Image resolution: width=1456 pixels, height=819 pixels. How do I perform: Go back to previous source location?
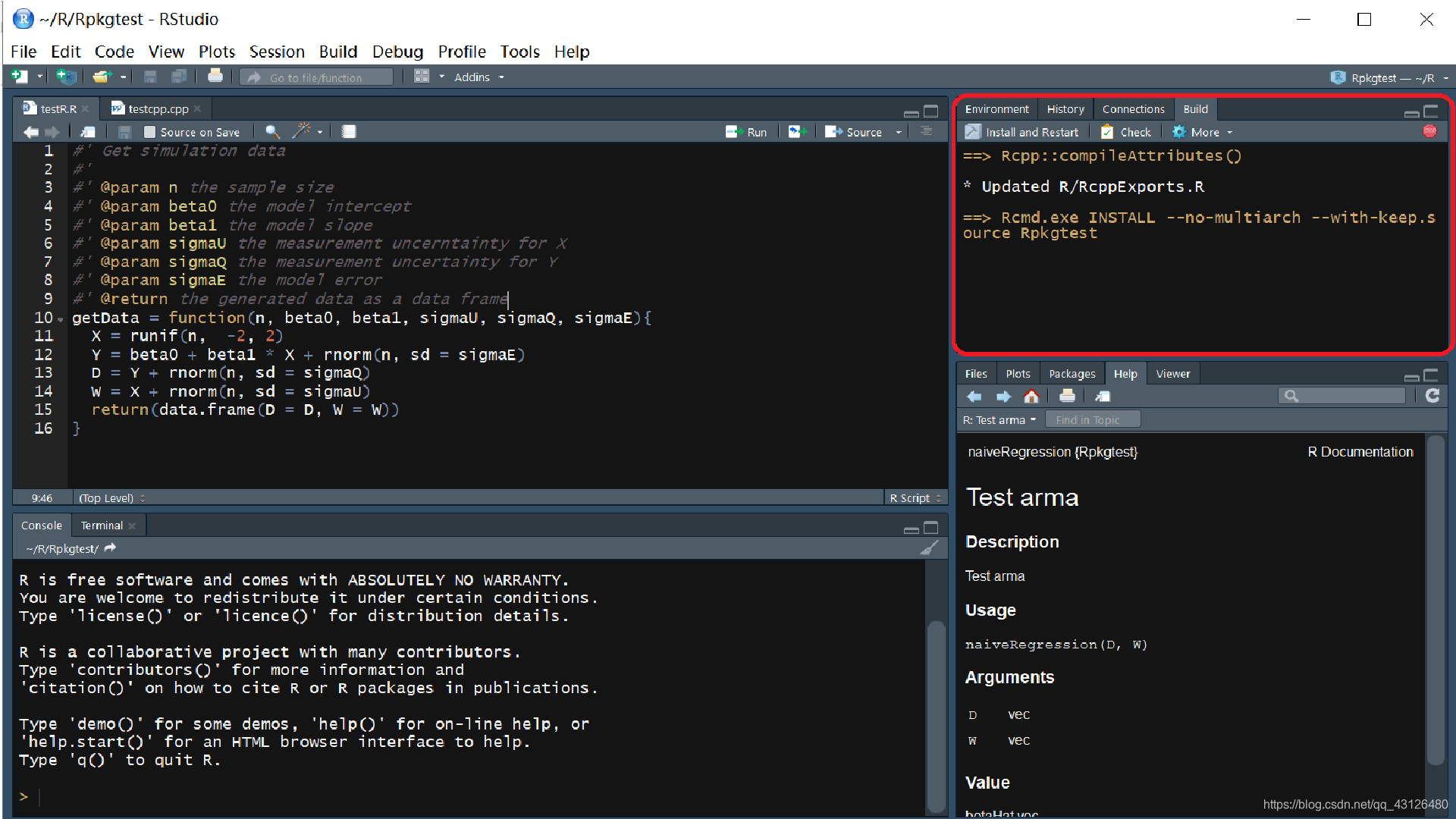[x=31, y=132]
